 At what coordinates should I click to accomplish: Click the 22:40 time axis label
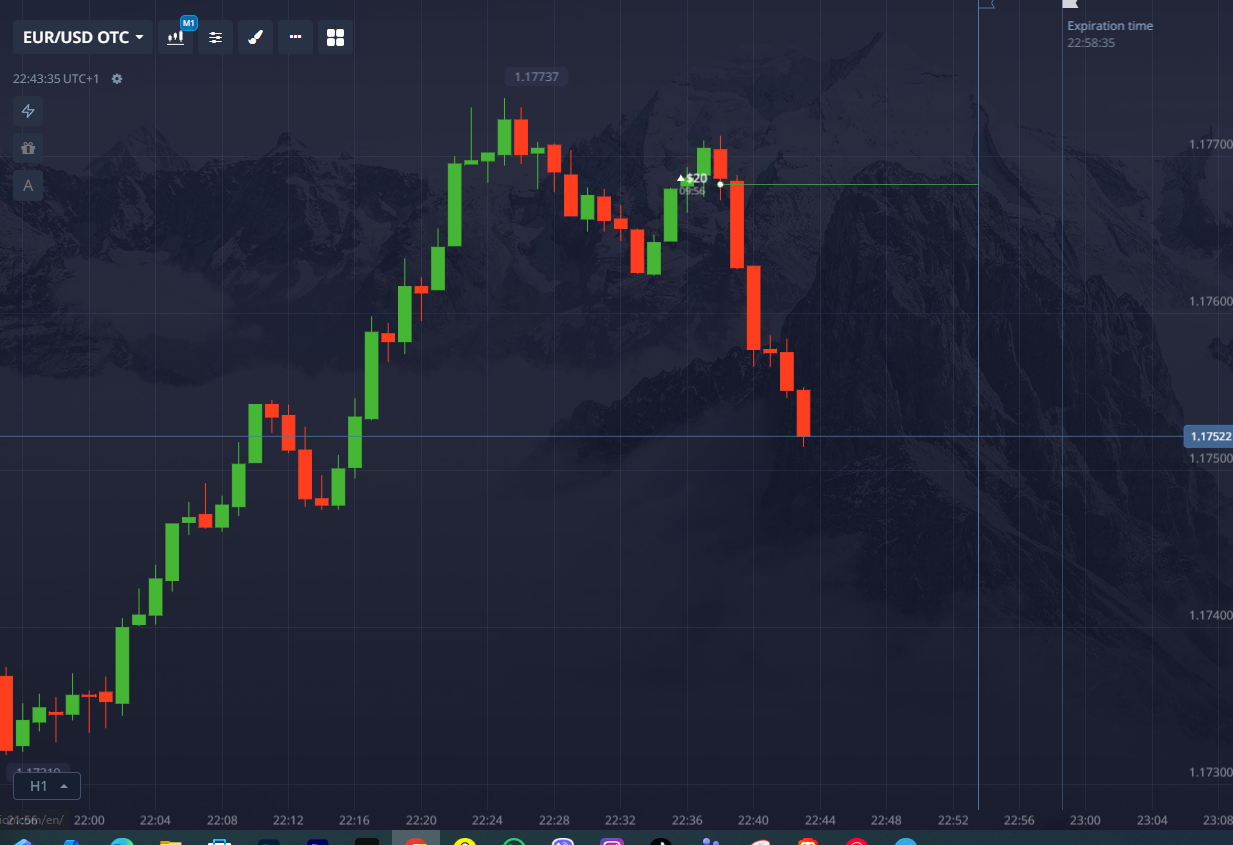coord(753,820)
